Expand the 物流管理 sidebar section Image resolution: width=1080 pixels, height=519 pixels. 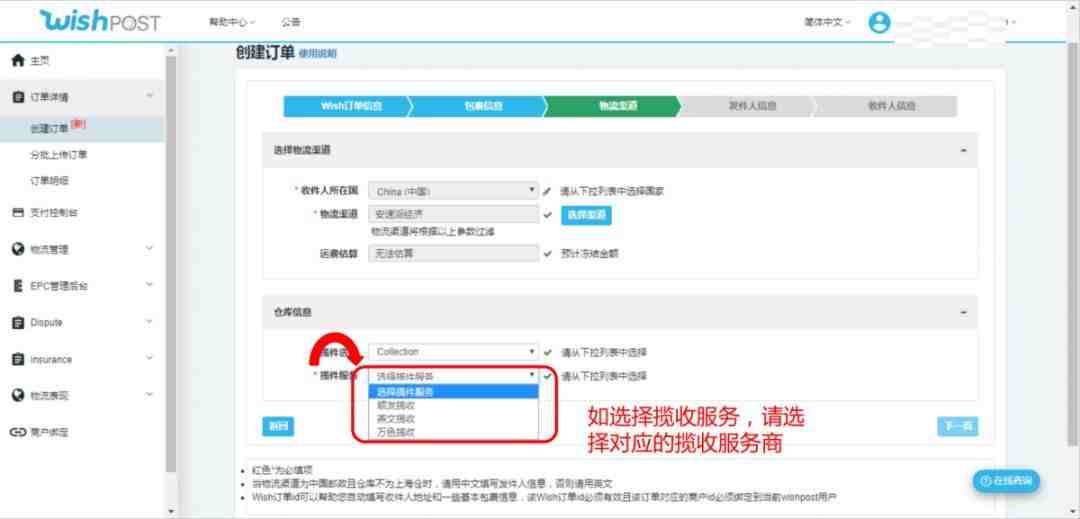149,248
